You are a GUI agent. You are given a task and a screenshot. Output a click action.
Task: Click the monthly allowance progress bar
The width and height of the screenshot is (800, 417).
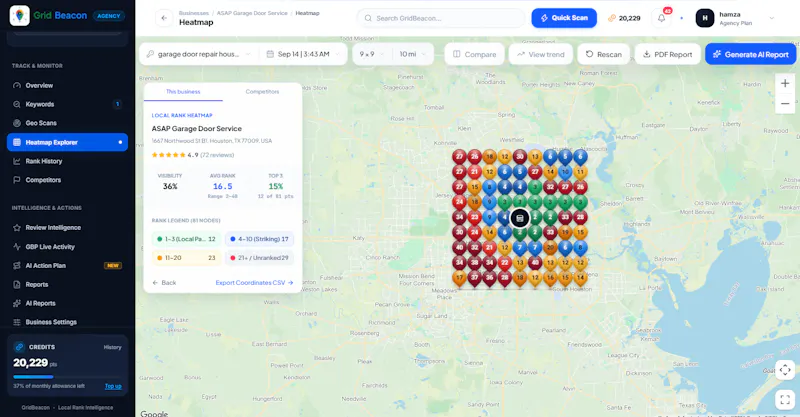coord(67,377)
